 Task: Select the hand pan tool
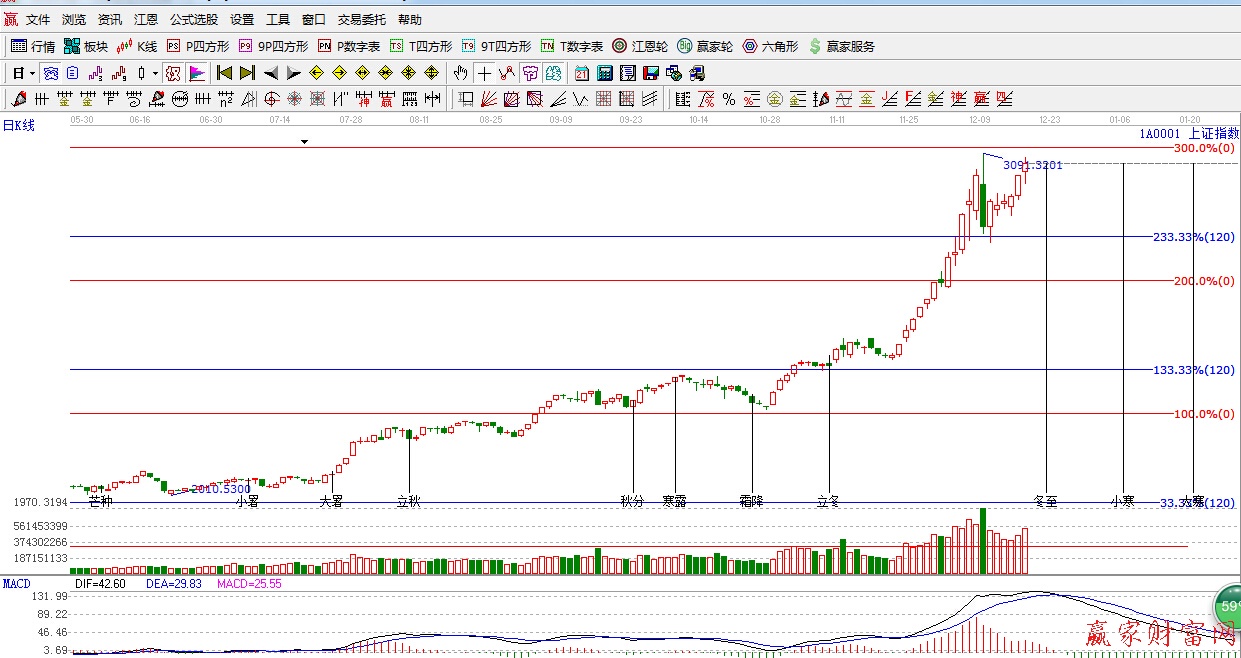coord(461,73)
